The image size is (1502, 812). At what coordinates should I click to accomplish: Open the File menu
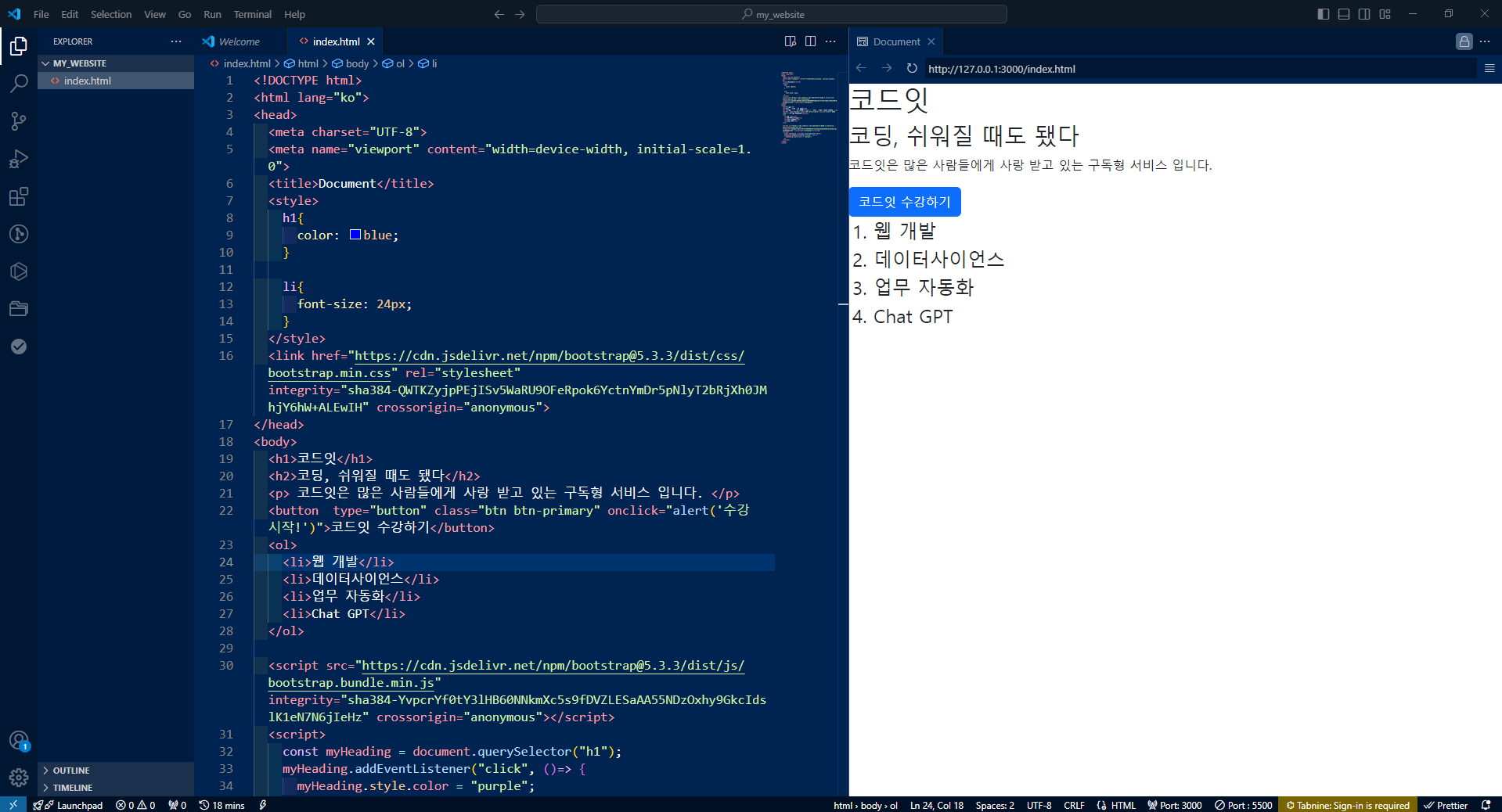(x=41, y=14)
